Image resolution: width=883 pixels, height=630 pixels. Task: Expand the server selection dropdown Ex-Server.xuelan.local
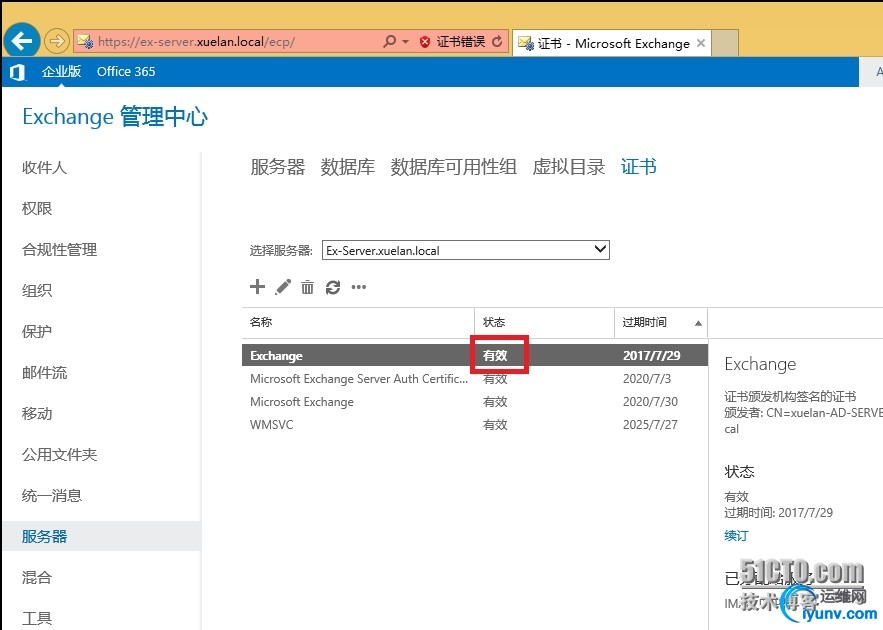pyautogui.click(x=466, y=250)
